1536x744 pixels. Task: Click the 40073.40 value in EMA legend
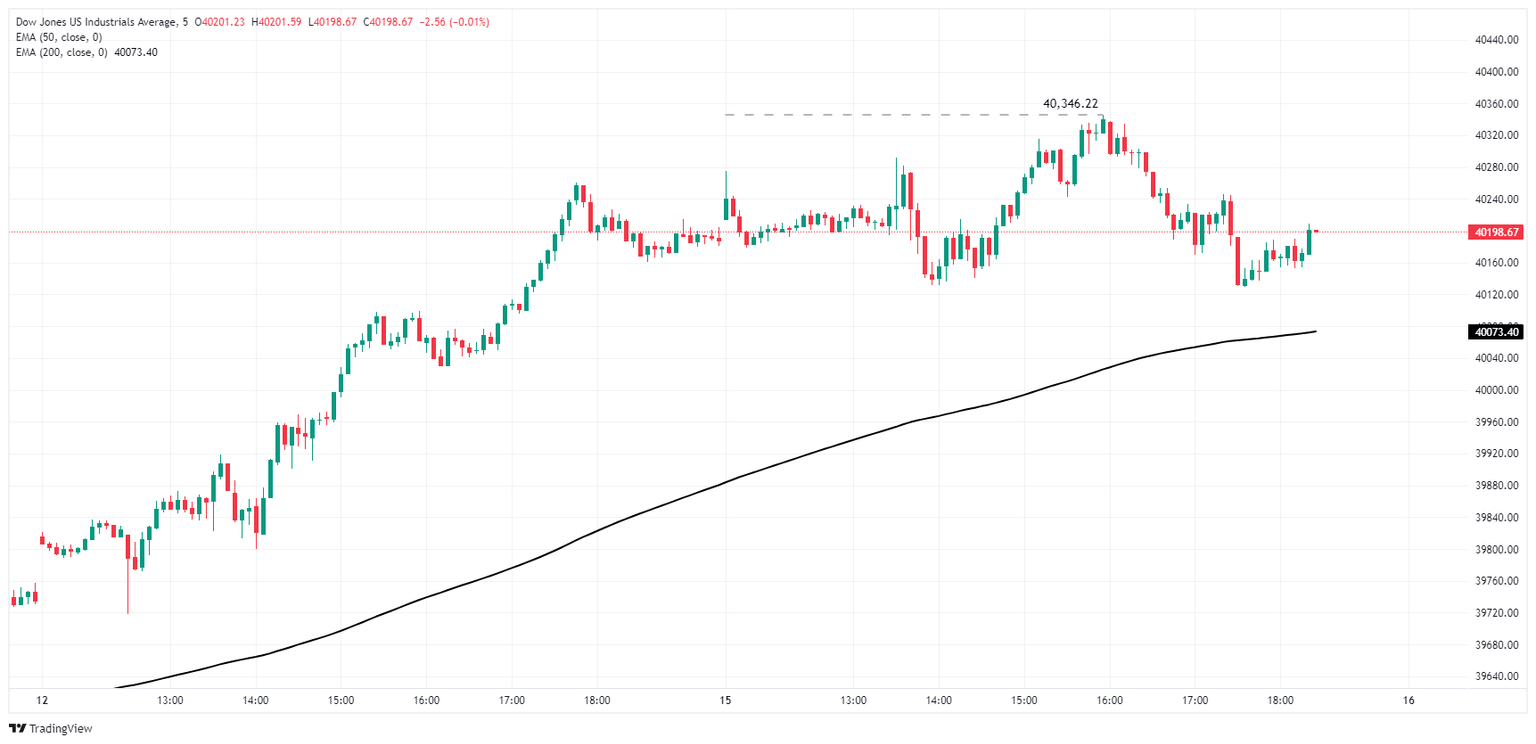135,52
